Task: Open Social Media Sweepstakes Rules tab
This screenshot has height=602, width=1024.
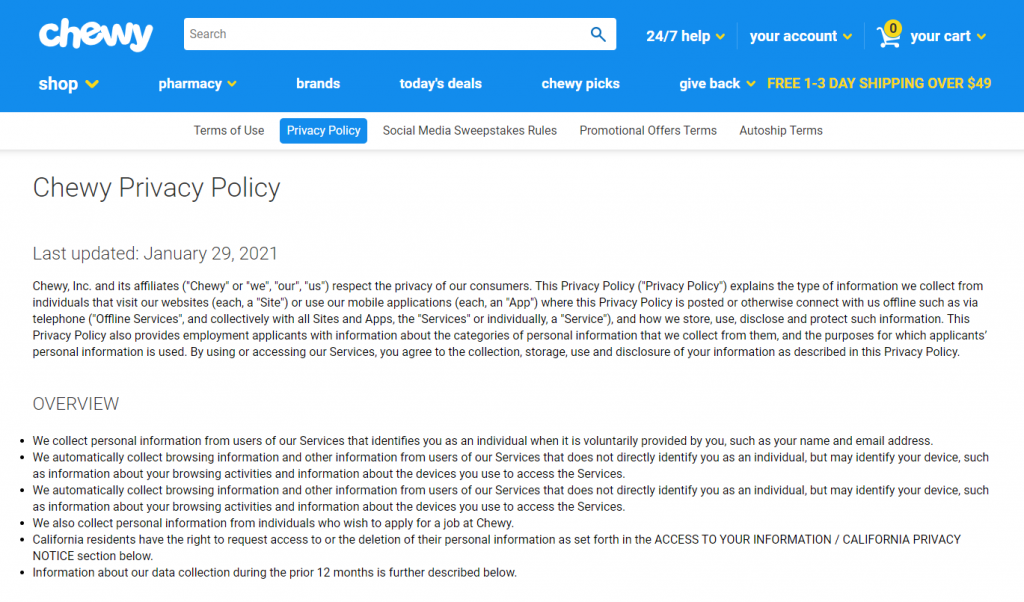Action: tap(469, 131)
